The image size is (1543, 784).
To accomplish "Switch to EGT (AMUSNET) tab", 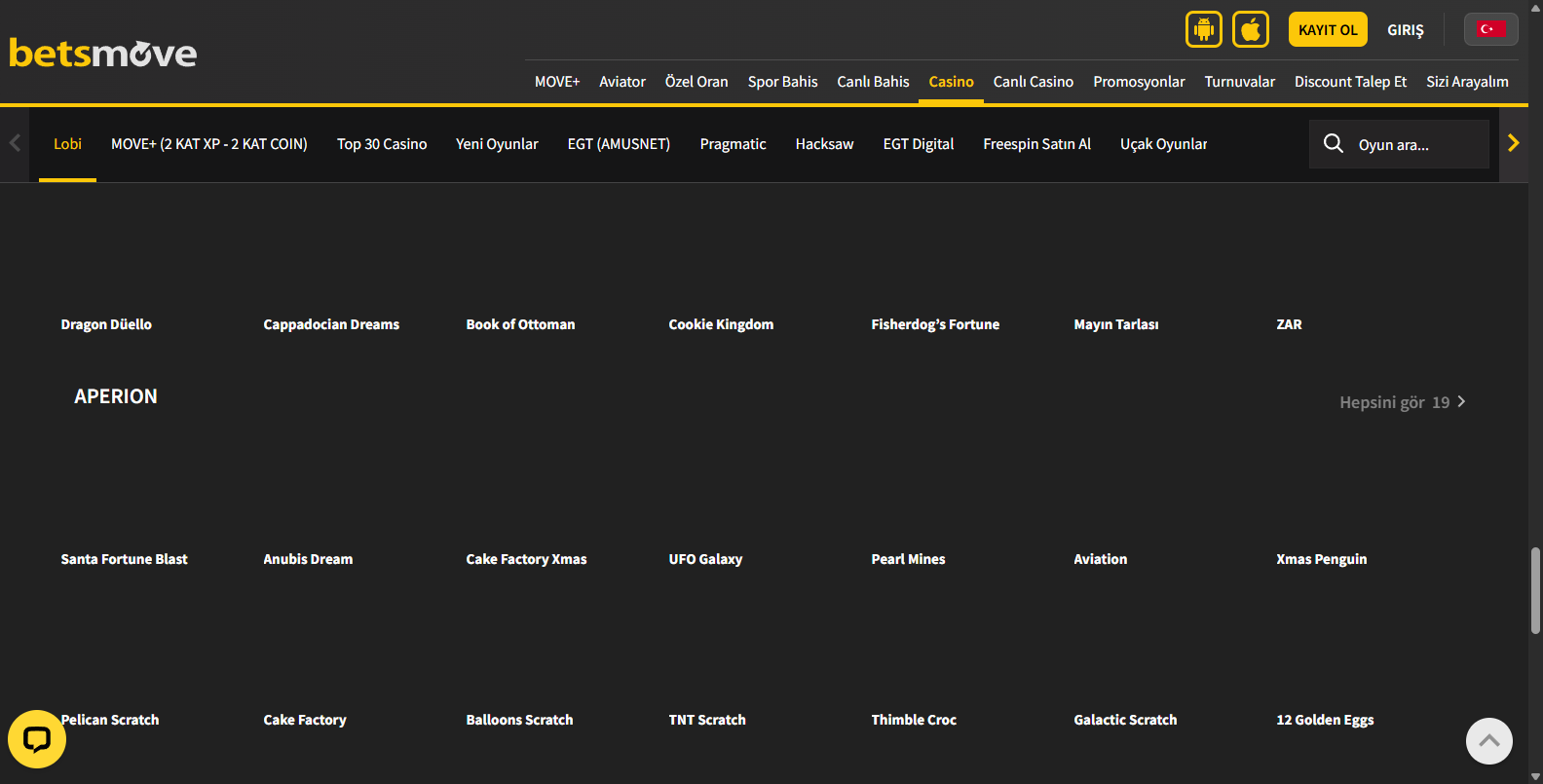I will [620, 144].
